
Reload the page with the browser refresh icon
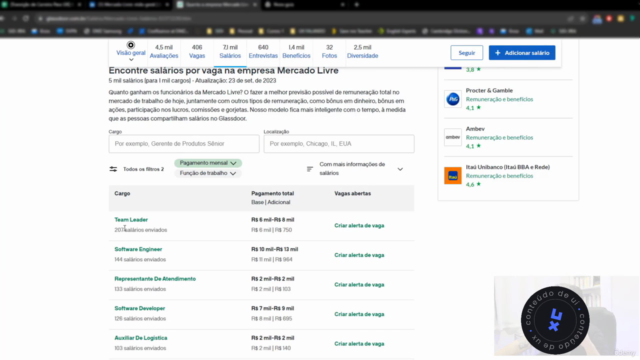coord(26,18)
